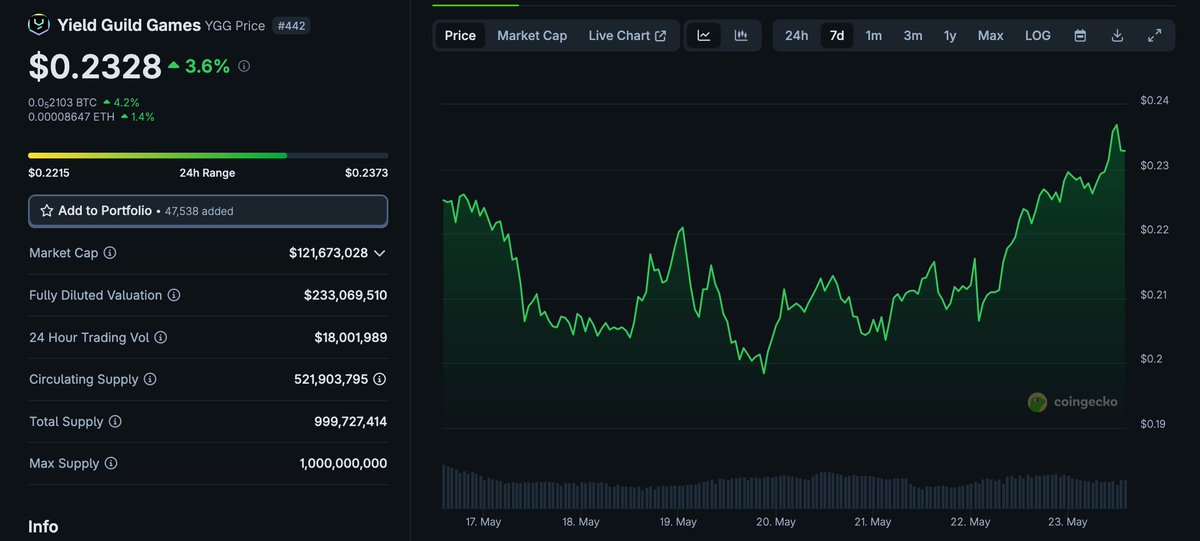Screen dimensions: 1200x541
Task: Click the 47,538 added text
Action: 199,211
